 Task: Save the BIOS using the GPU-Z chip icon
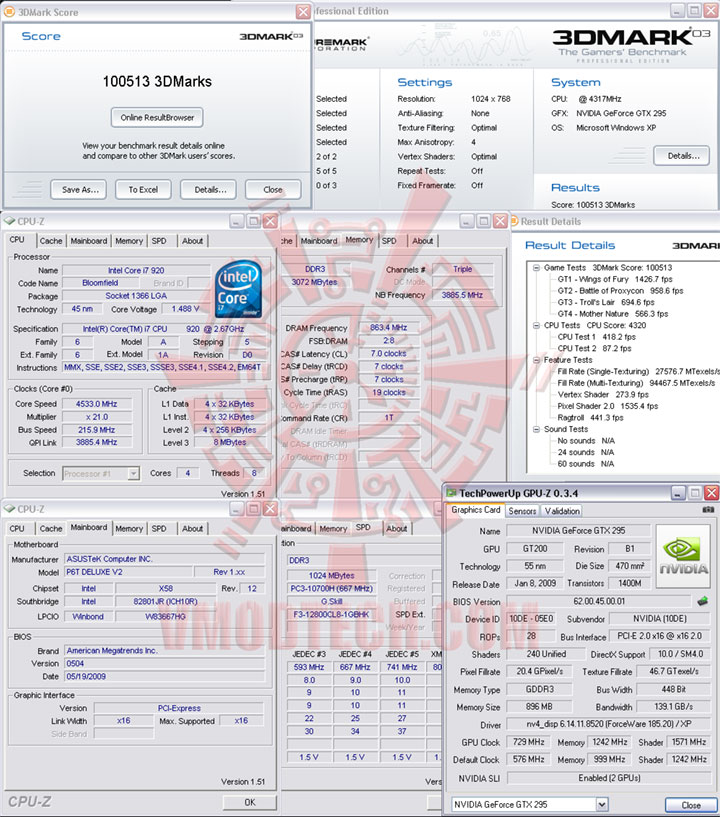[702, 601]
